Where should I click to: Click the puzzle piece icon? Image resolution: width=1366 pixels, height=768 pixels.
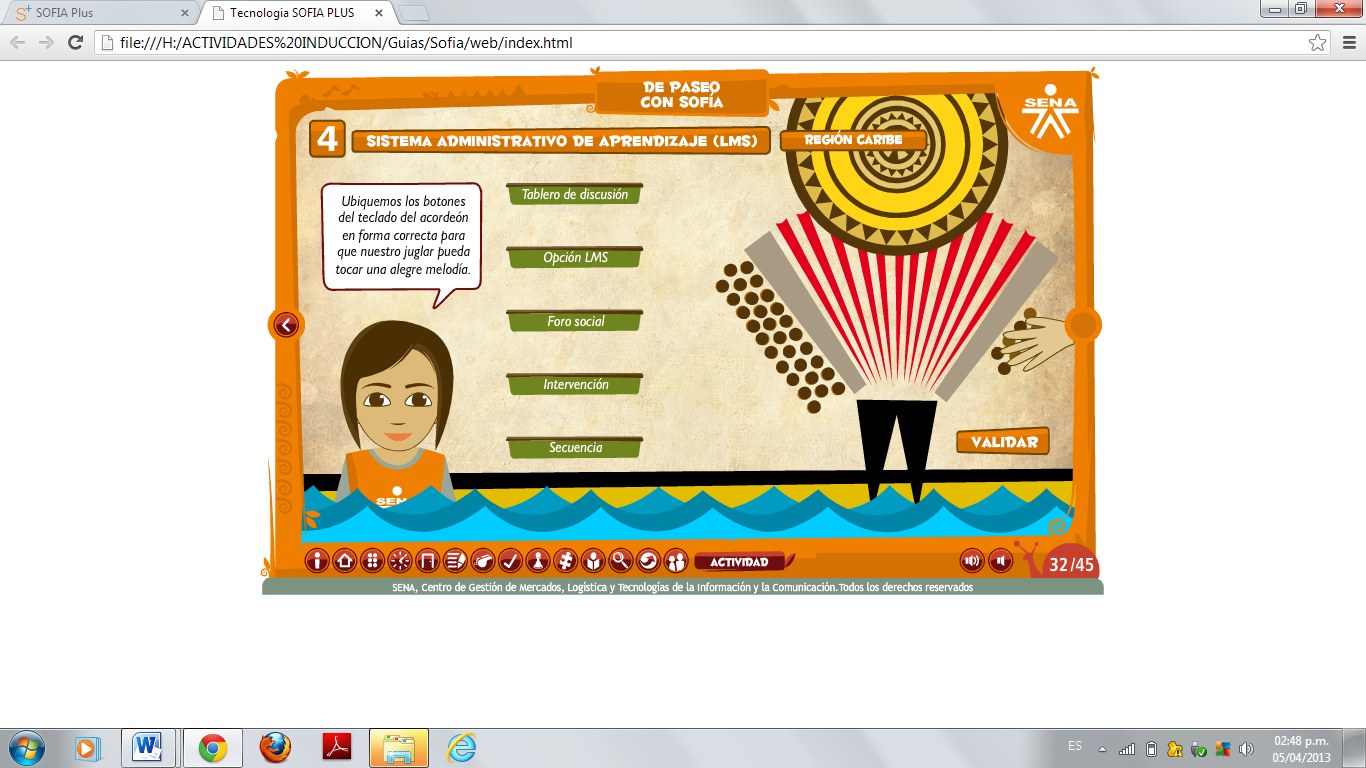[x=565, y=561]
